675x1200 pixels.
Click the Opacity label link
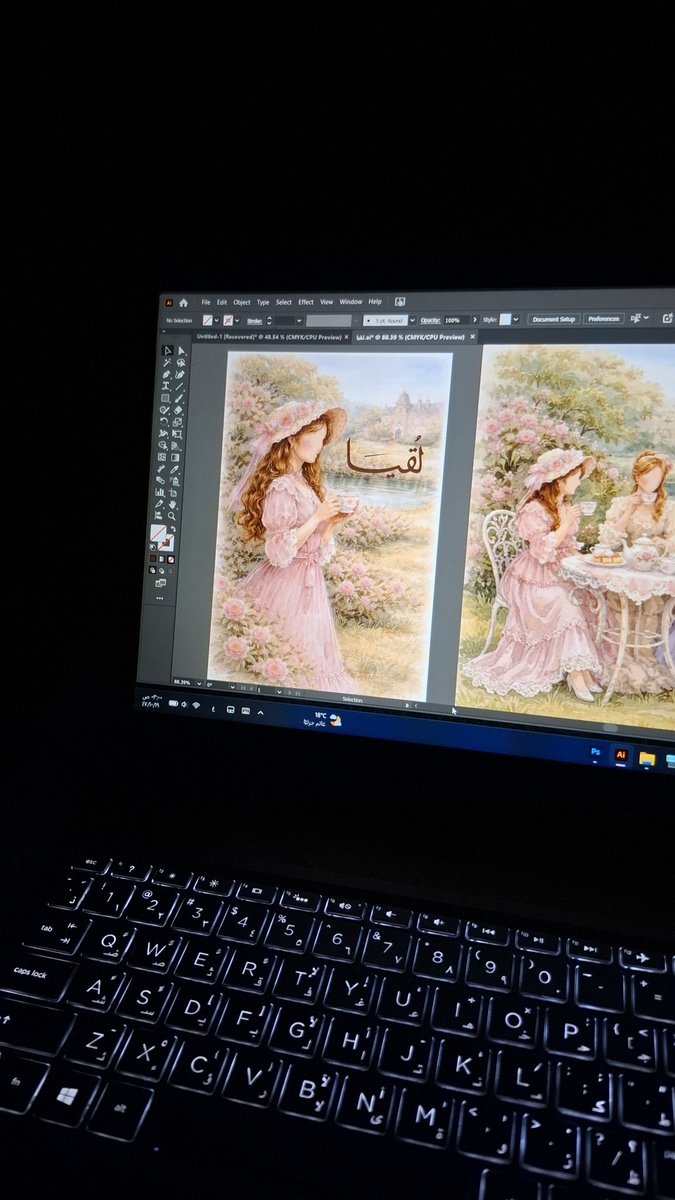click(x=428, y=319)
